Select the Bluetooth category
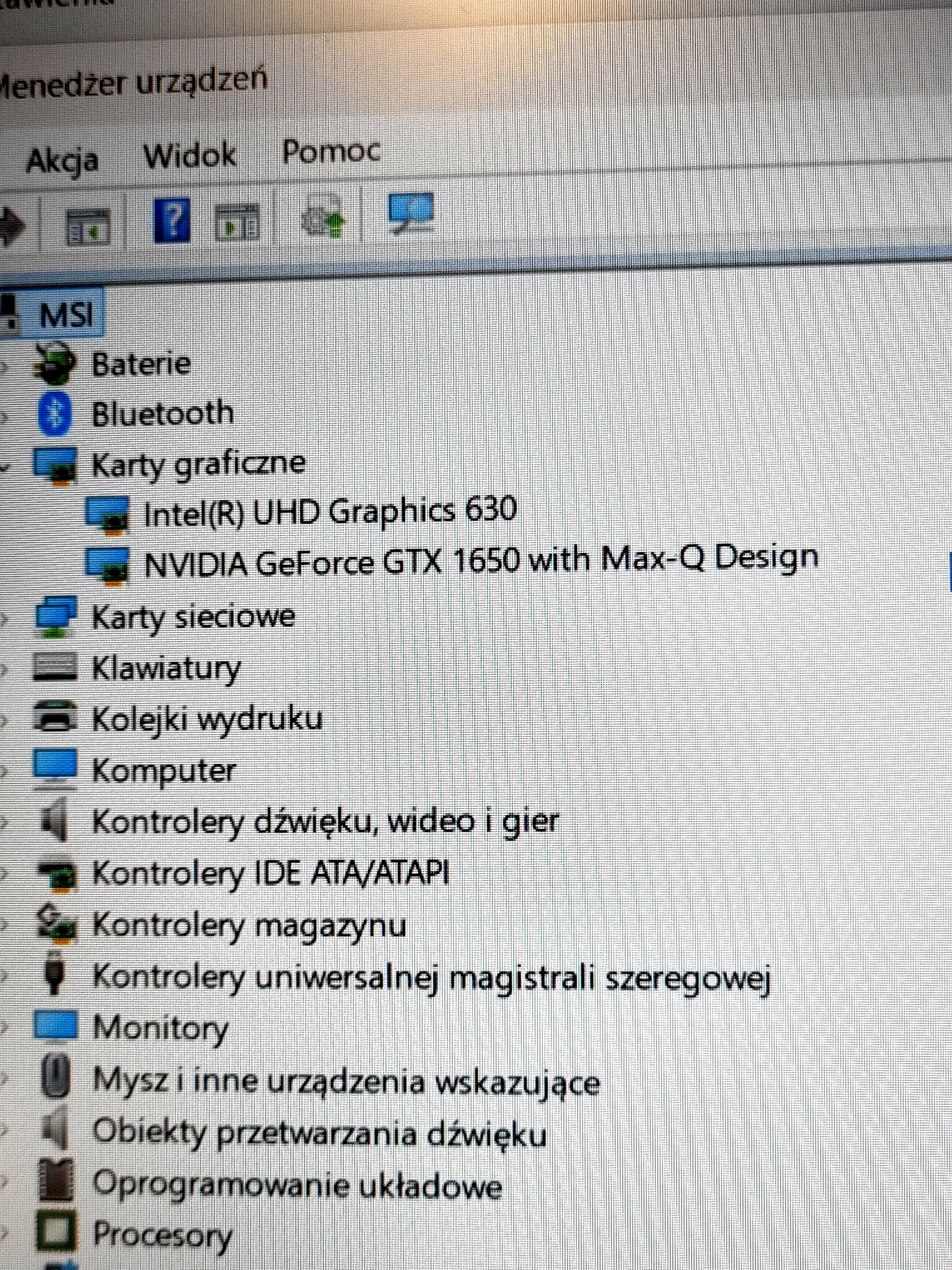Image resolution: width=952 pixels, height=1270 pixels. click(163, 413)
